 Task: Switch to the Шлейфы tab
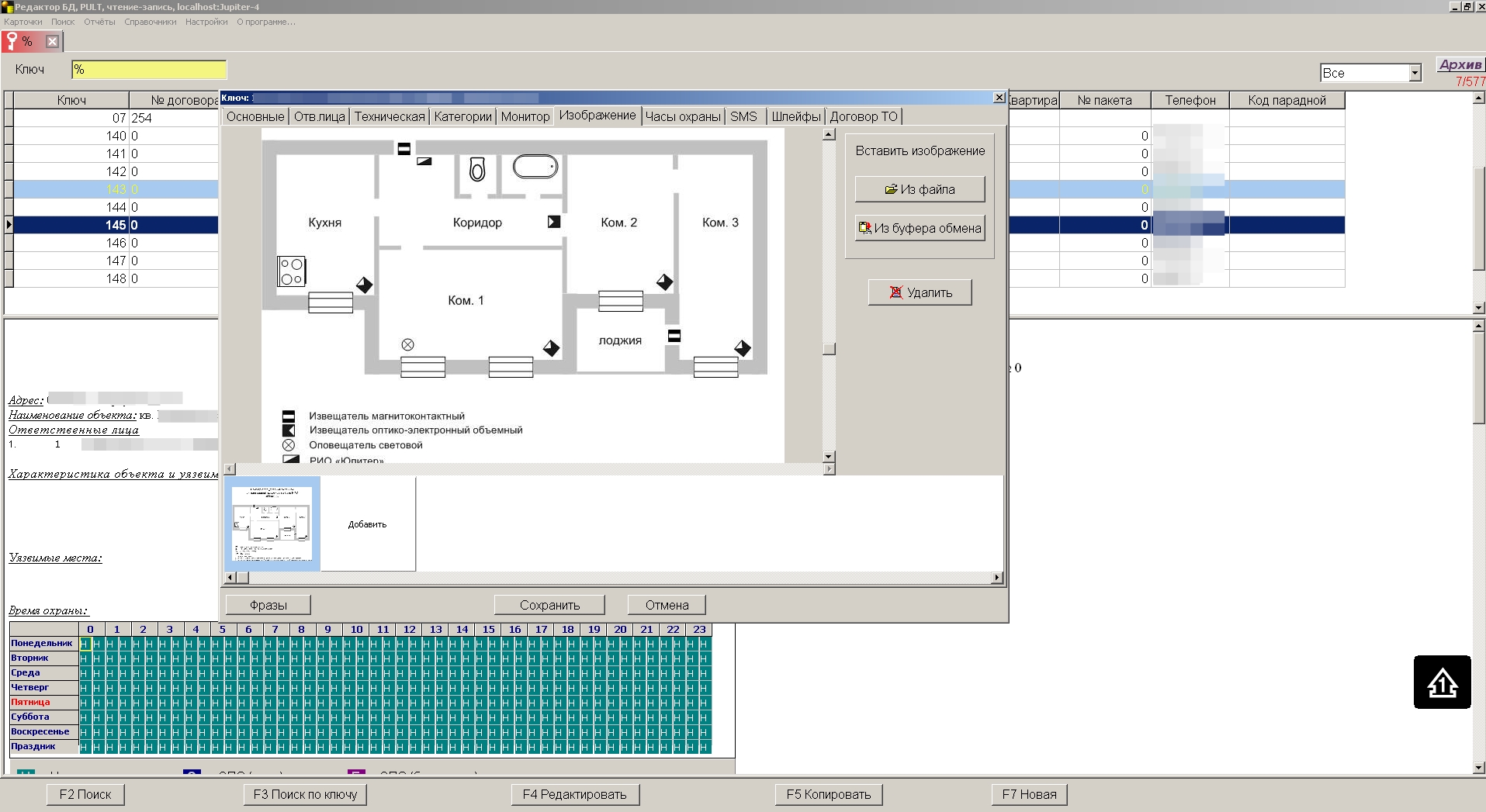click(795, 116)
